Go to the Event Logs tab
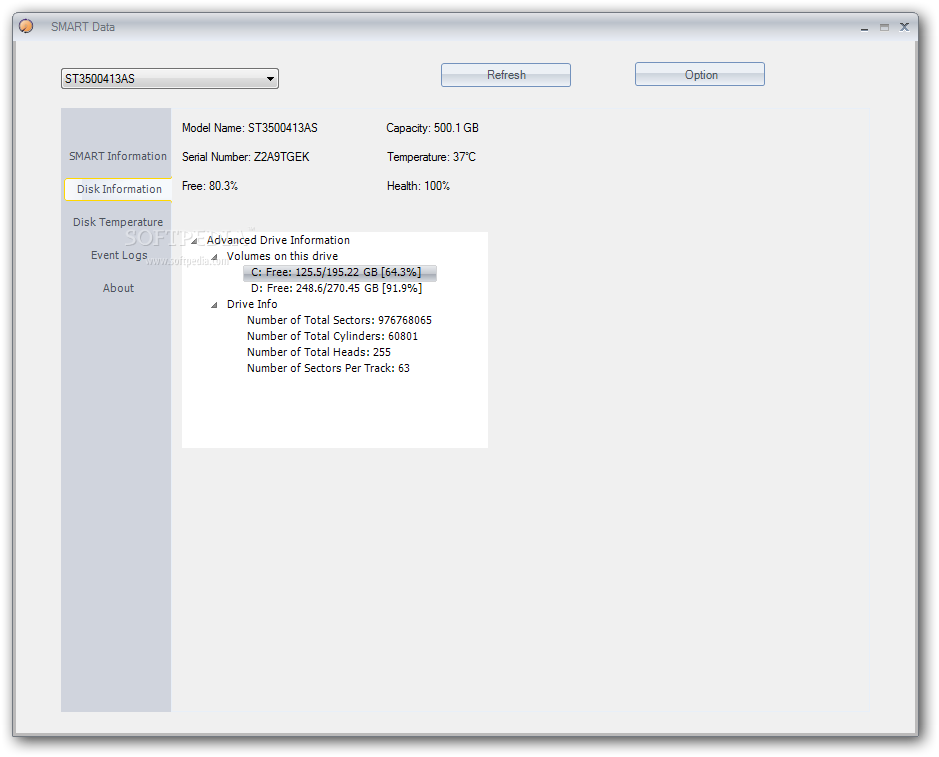Screen dimensions: 939x757 coord(119,255)
